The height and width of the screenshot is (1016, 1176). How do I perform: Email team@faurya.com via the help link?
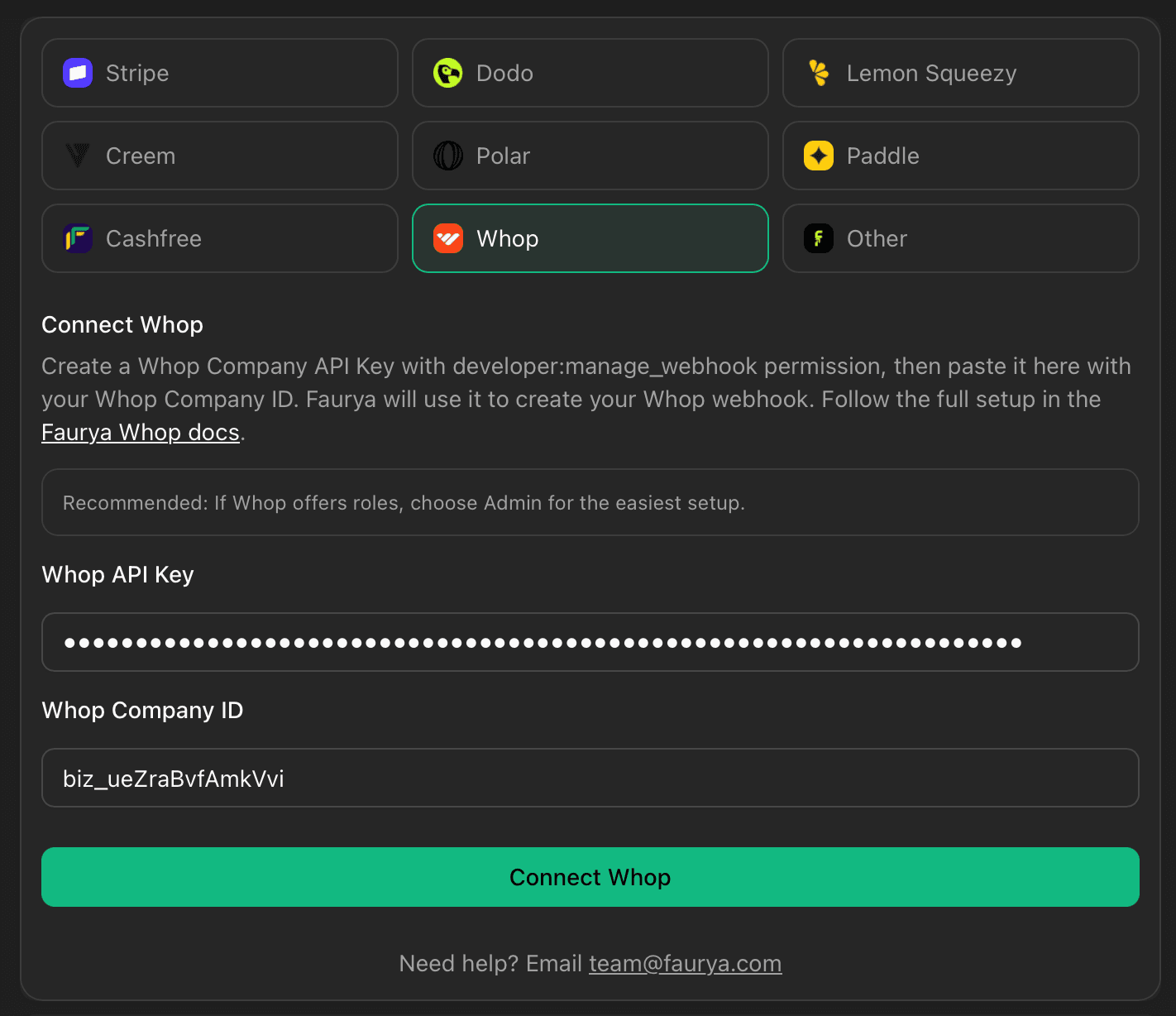[685, 964]
